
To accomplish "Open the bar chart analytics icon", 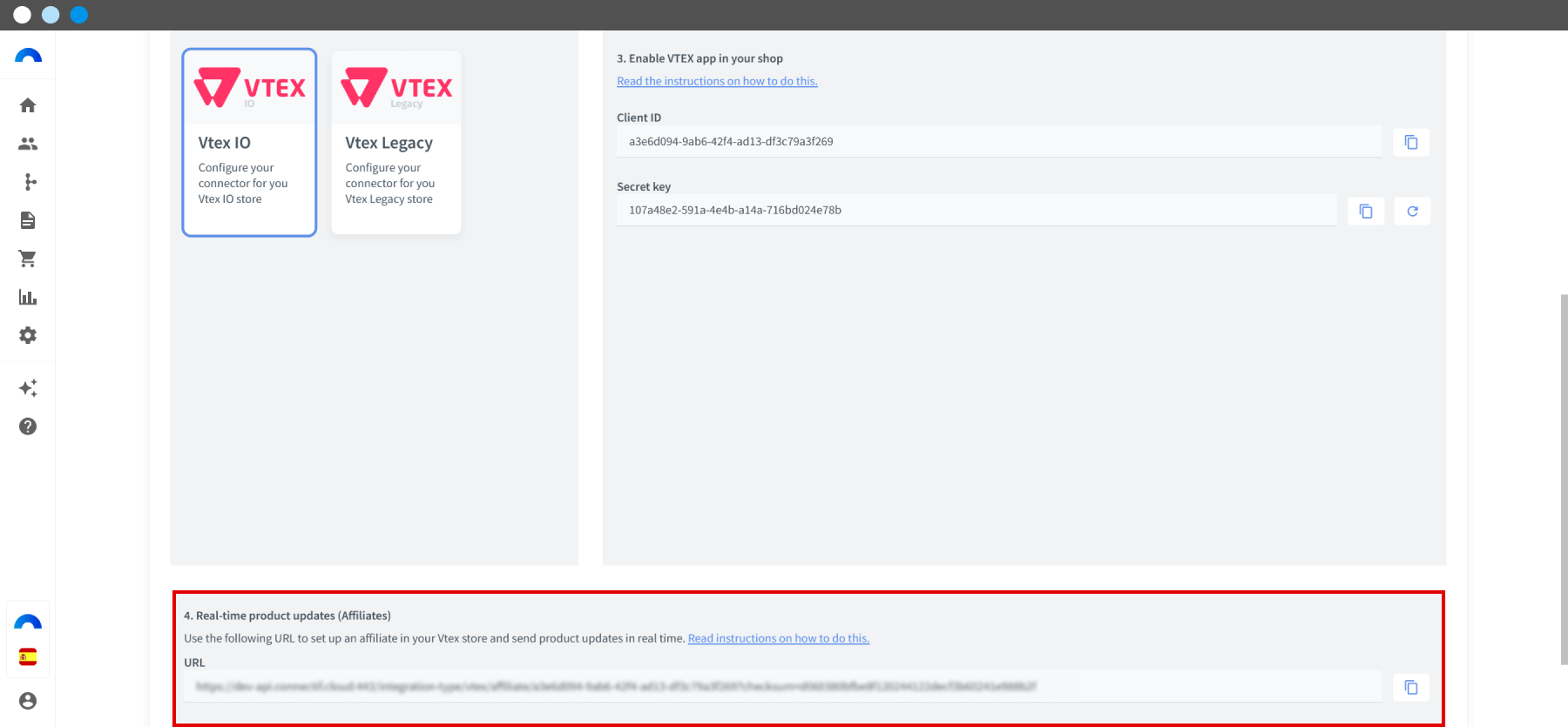I will click(x=28, y=297).
